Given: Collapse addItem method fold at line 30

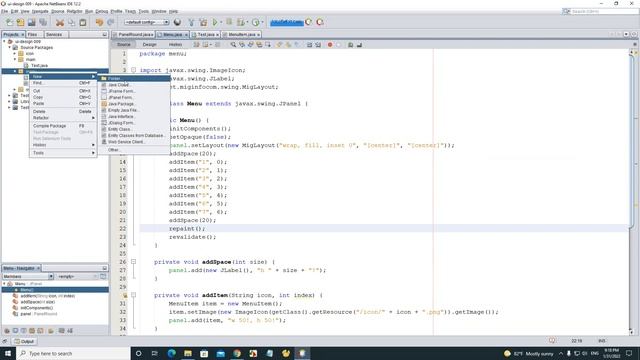Looking at the screenshot, I should click(x=133, y=295).
